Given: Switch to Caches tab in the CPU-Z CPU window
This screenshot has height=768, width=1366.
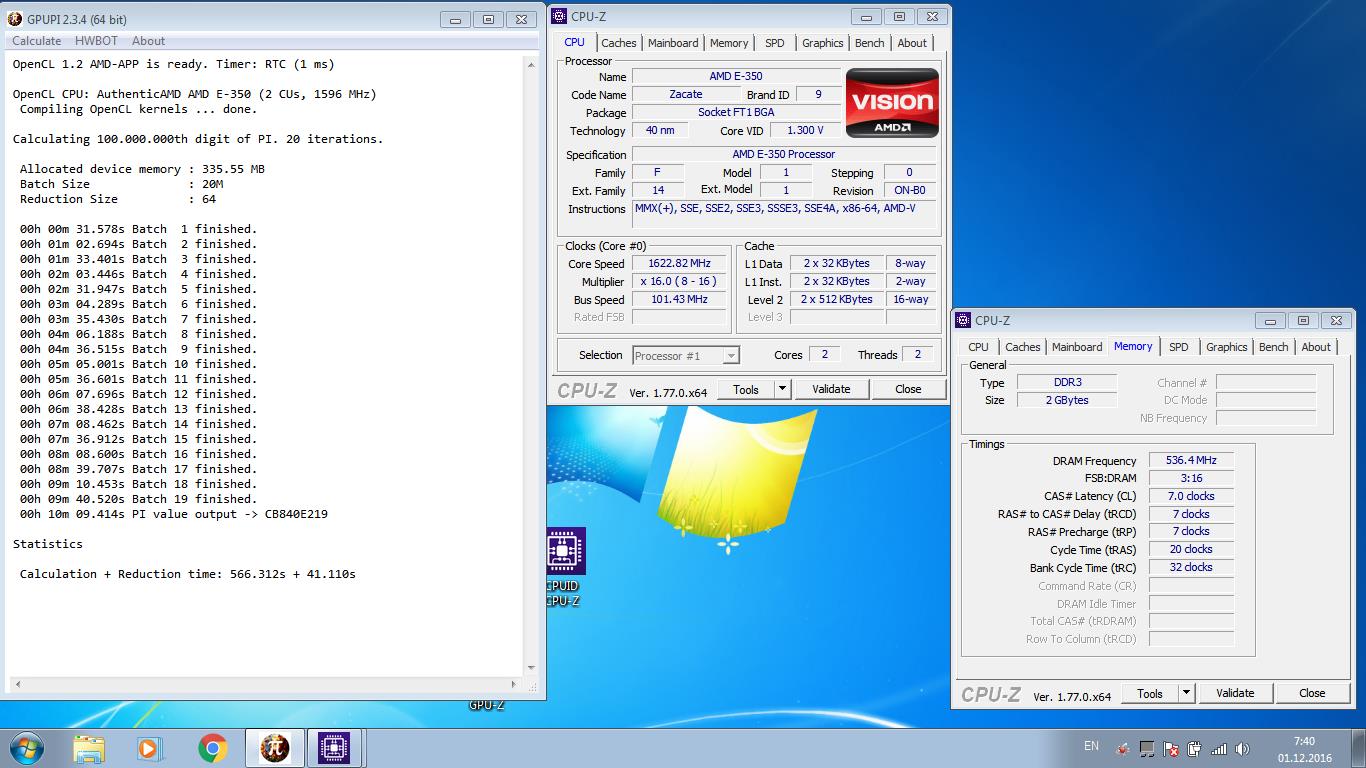Looking at the screenshot, I should pos(618,43).
